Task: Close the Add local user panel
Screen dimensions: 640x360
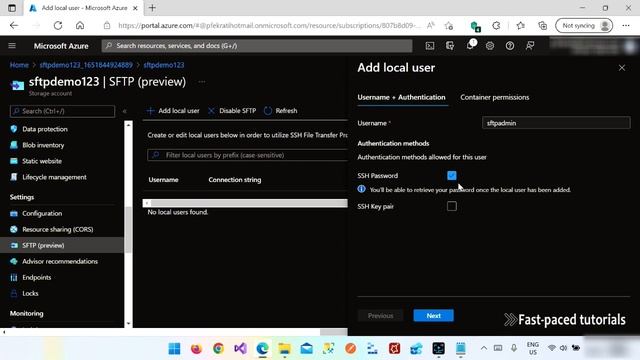Action: pyautogui.click(x=622, y=68)
